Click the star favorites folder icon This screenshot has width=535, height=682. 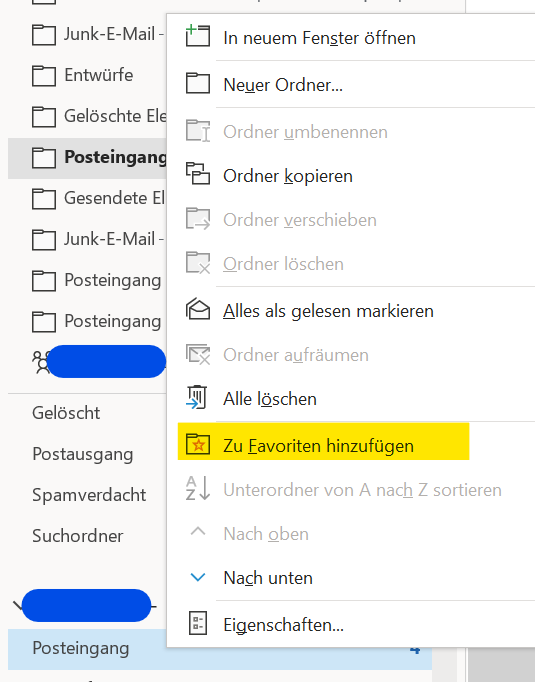click(x=198, y=444)
